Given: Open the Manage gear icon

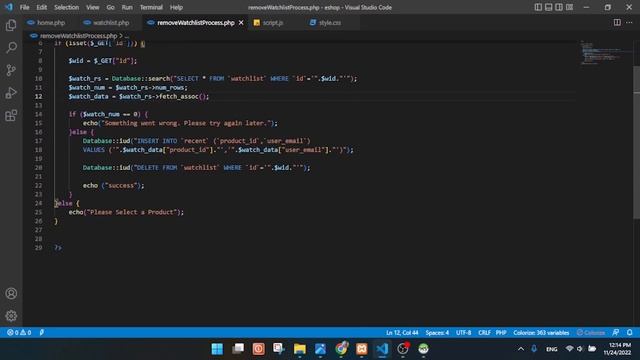Looking at the screenshot, I should (x=11, y=316).
